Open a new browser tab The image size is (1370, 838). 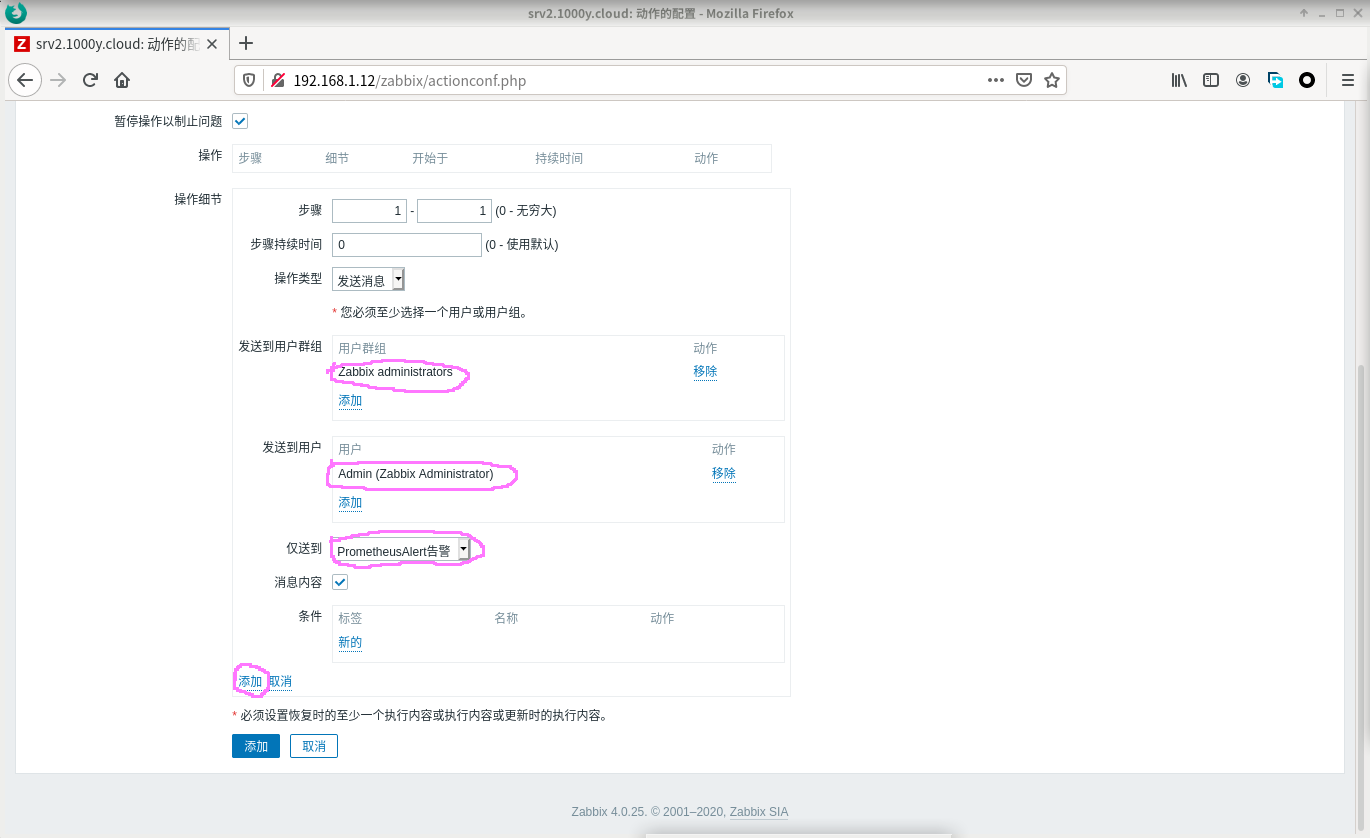click(246, 43)
